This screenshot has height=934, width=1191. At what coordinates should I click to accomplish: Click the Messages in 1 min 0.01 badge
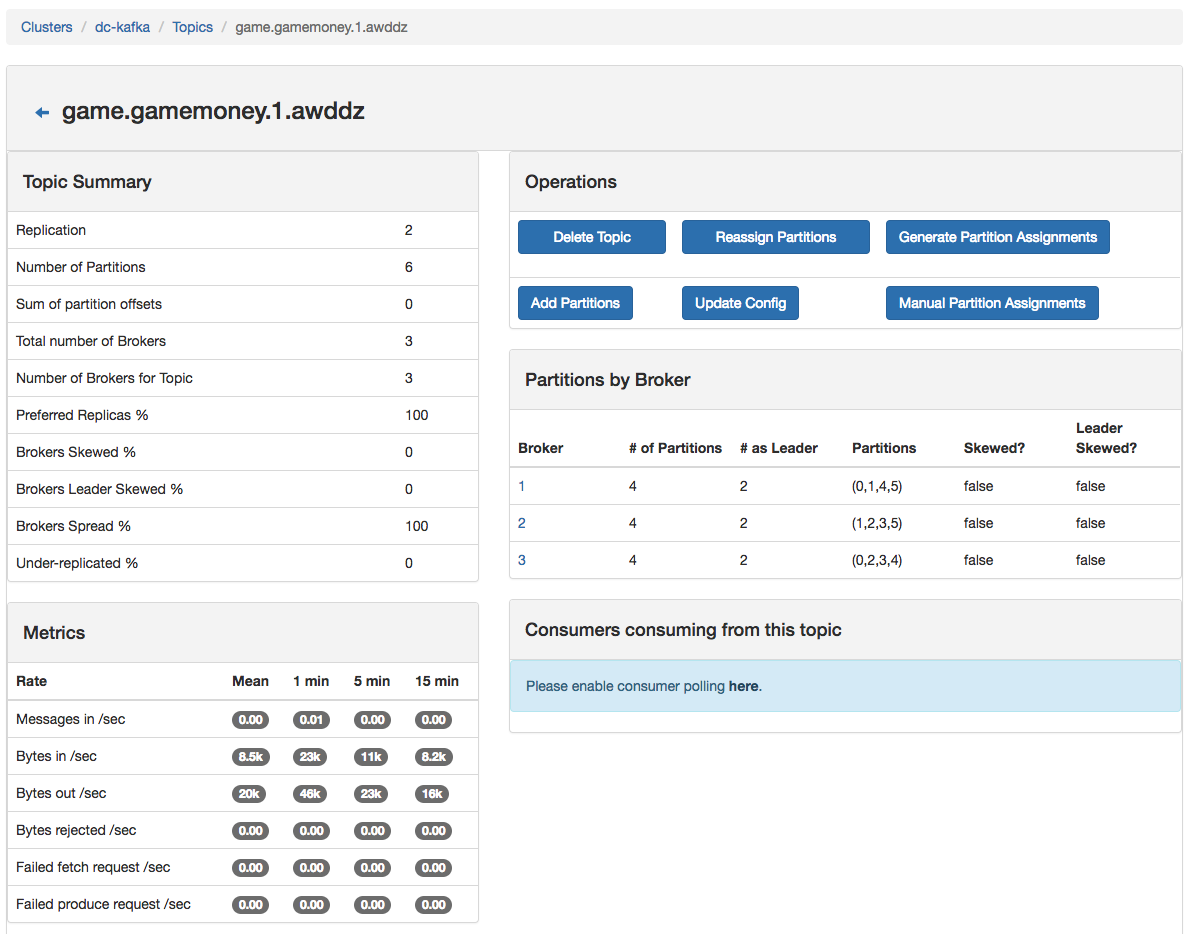[311, 720]
